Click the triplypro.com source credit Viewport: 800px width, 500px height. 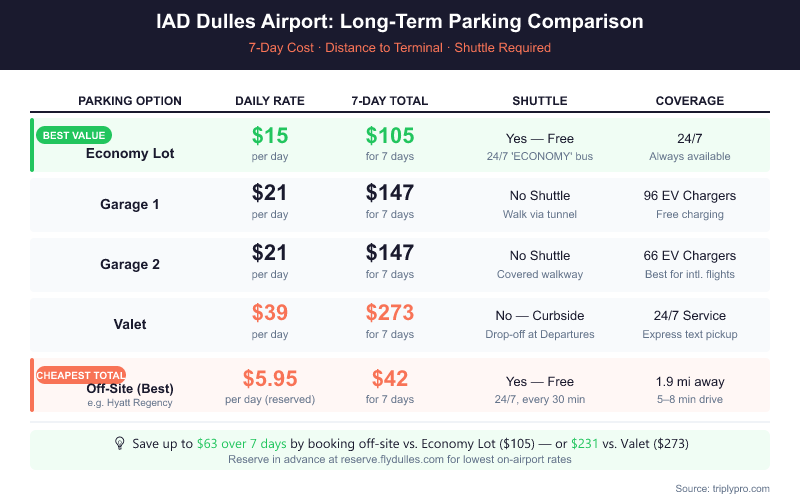735,487
